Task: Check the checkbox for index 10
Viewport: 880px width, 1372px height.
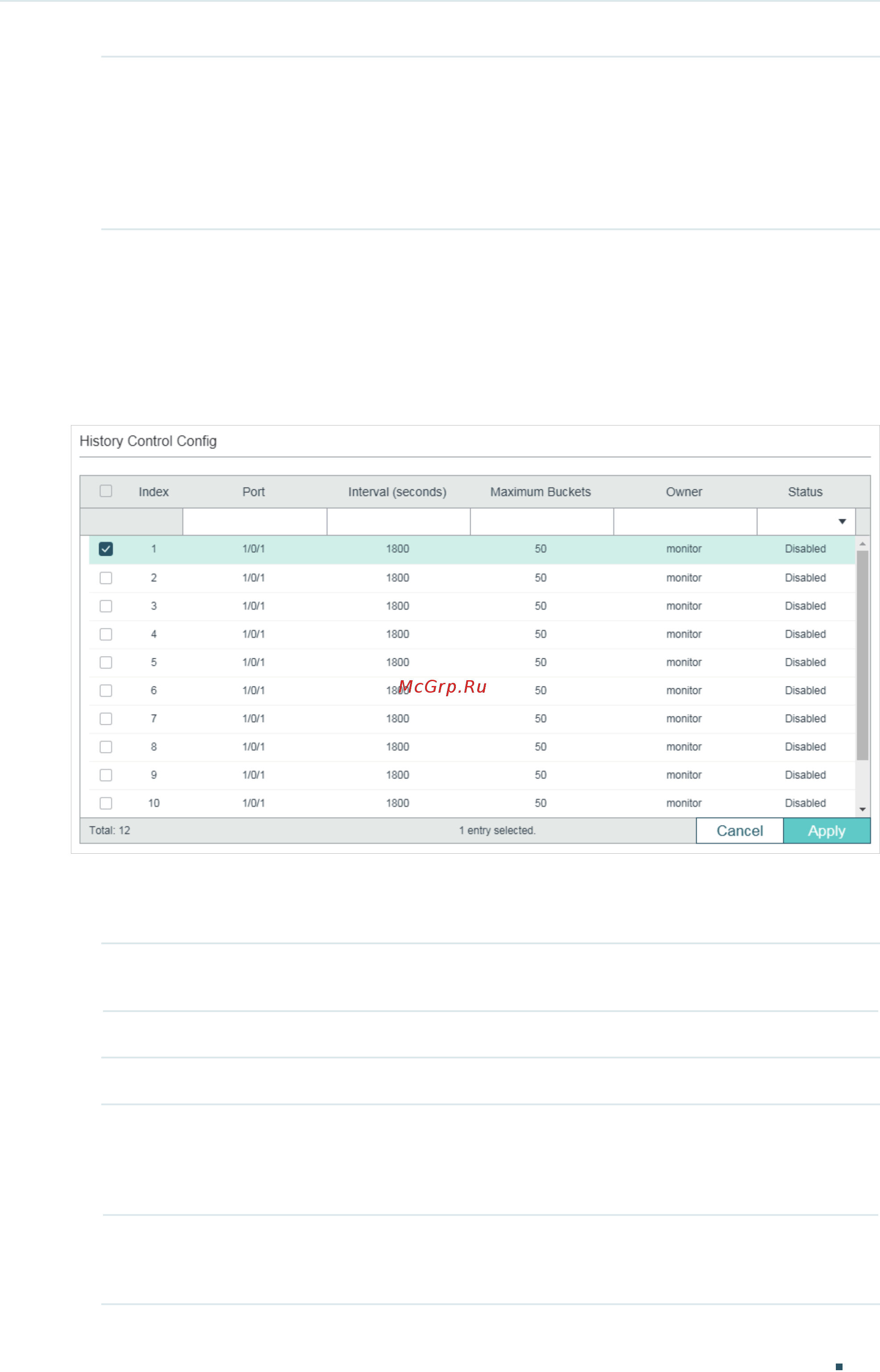Action: pyautogui.click(x=106, y=803)
